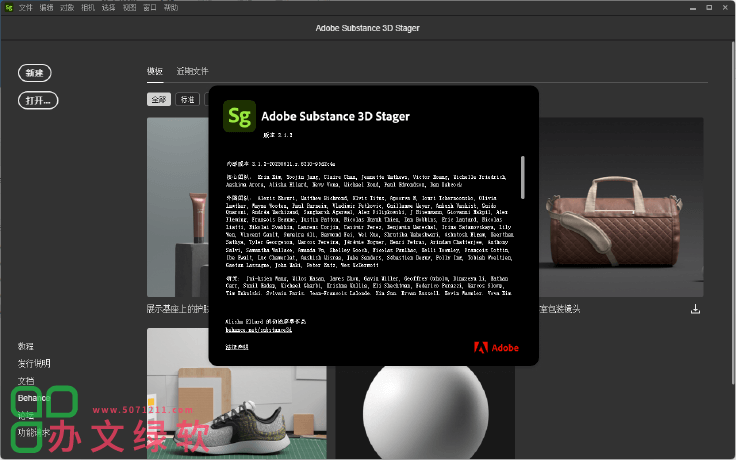Open the 相机 menu
The width and height of the screenshot is (736, 461).
click(x=87, y=8)
